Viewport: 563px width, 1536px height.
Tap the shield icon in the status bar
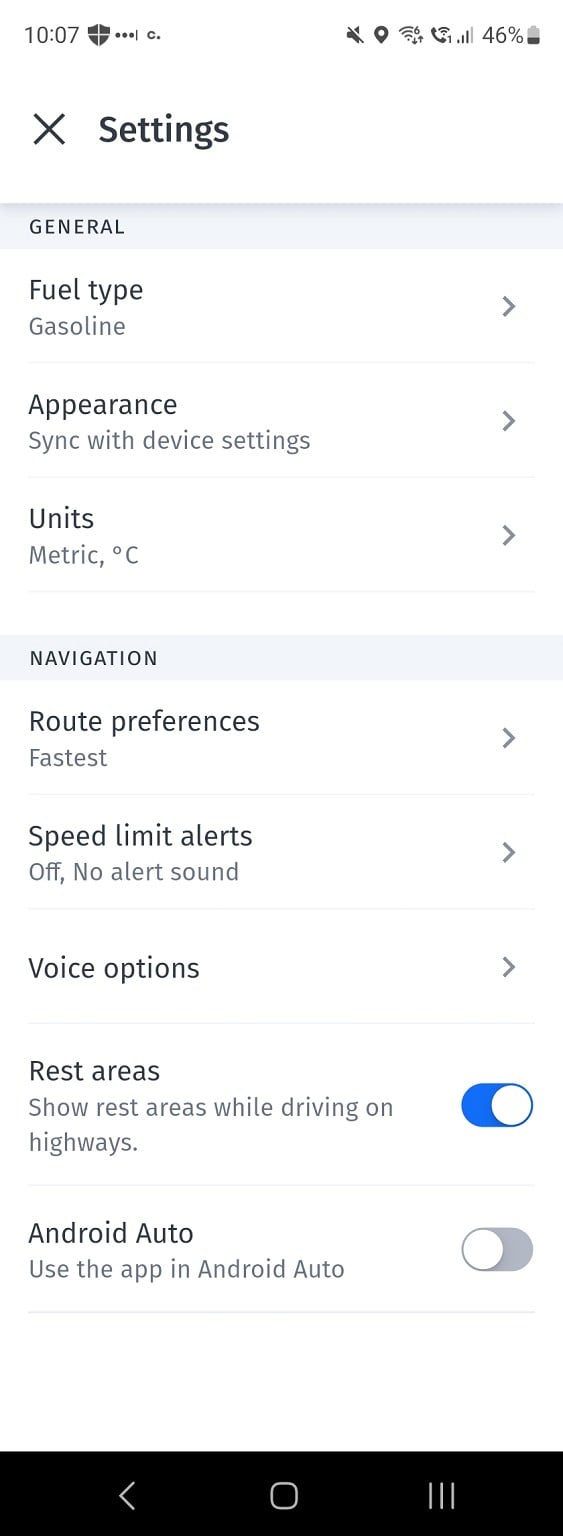[98, 35]
